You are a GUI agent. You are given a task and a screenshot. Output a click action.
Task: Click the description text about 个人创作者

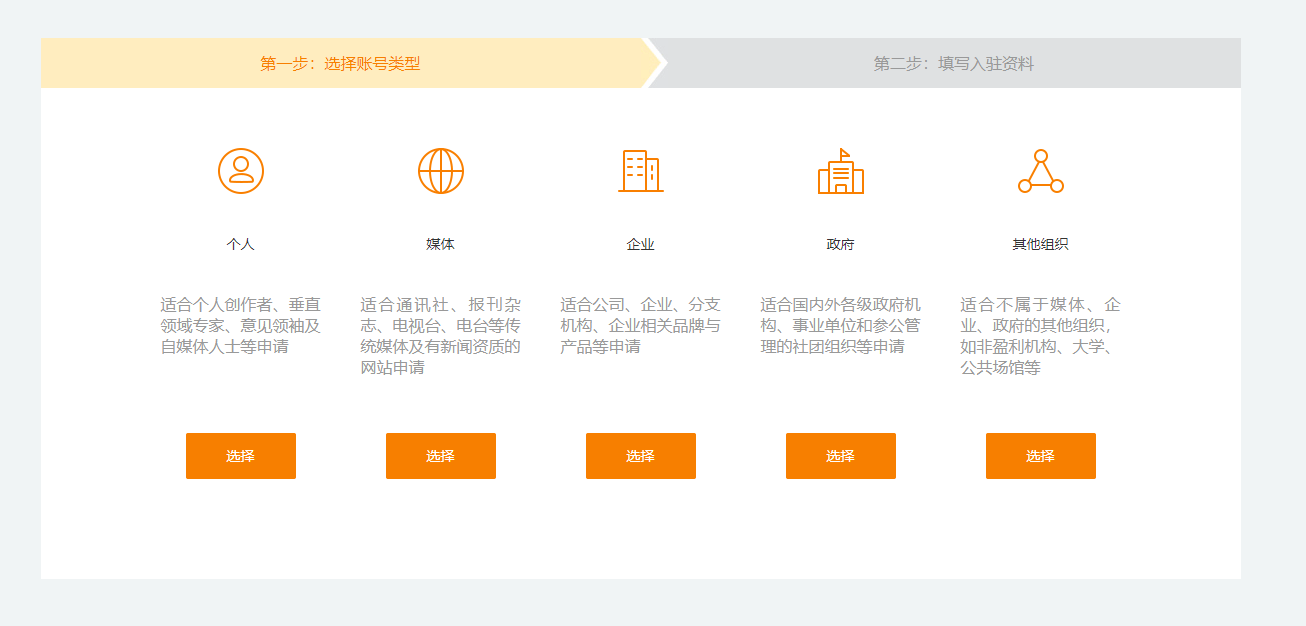click(241, 326)
